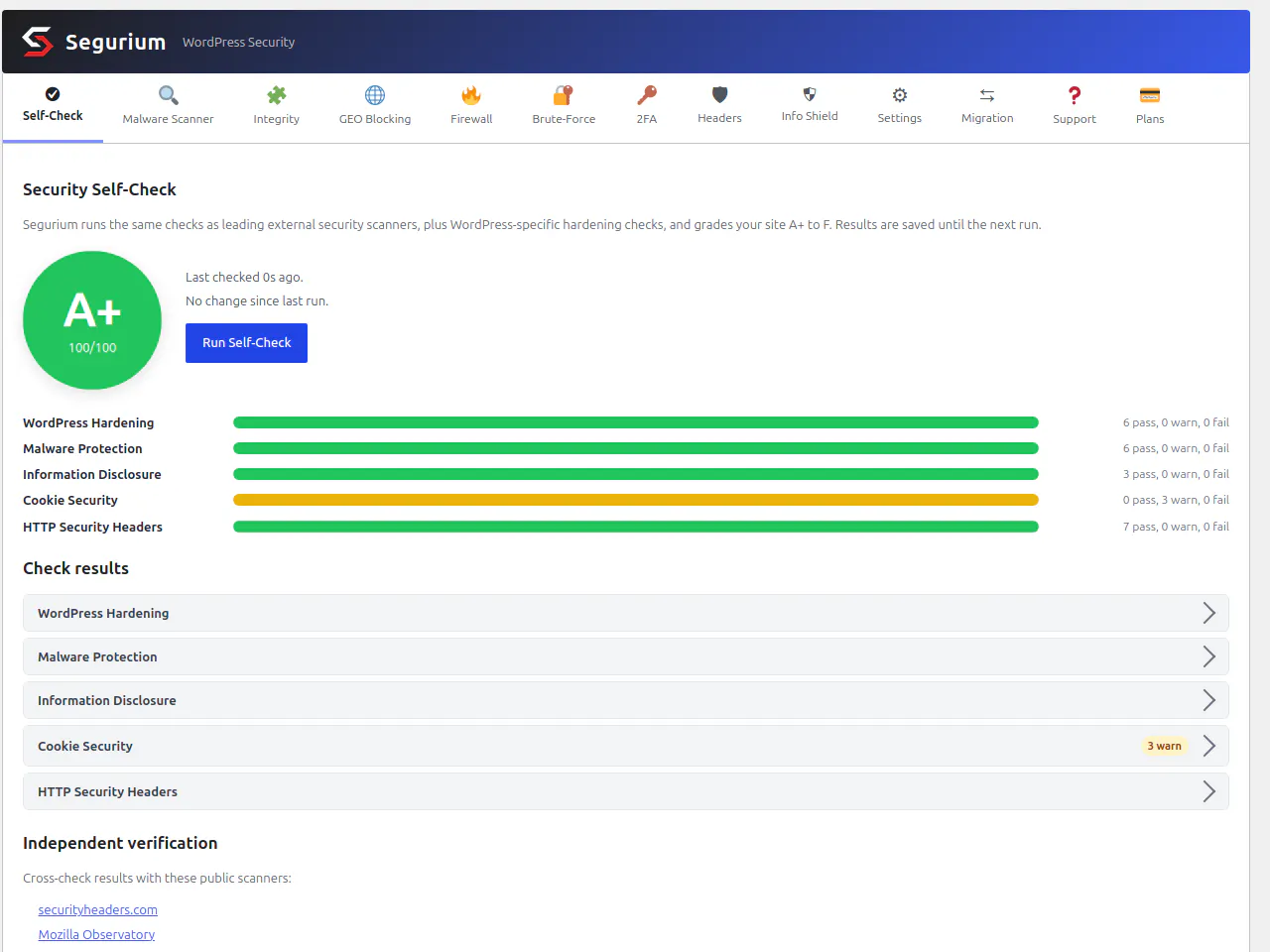The image size is (1270, 952).
Task: Switch to the Firewall tab label
Action: 471,119
